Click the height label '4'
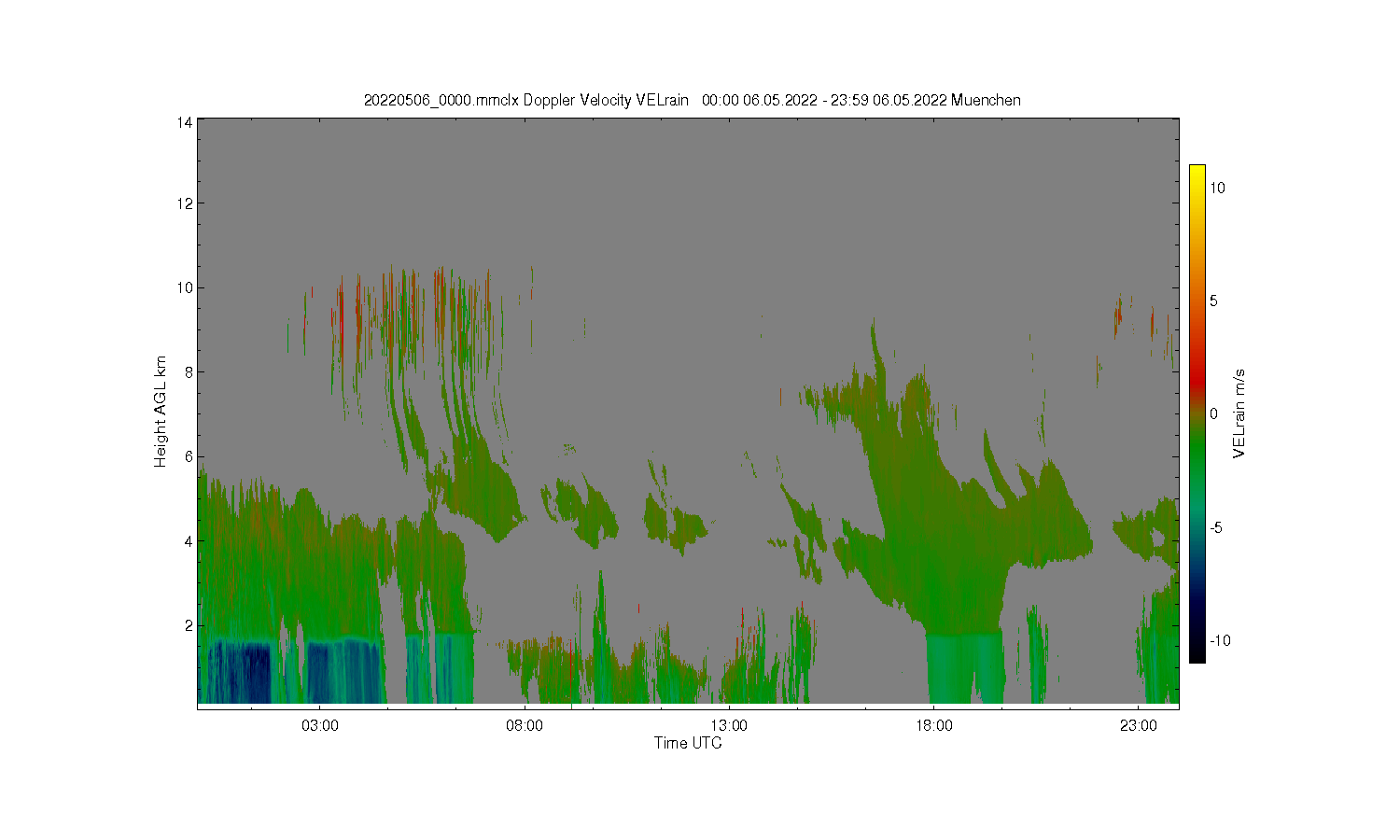1400x840 pixels. click(189, 540)
